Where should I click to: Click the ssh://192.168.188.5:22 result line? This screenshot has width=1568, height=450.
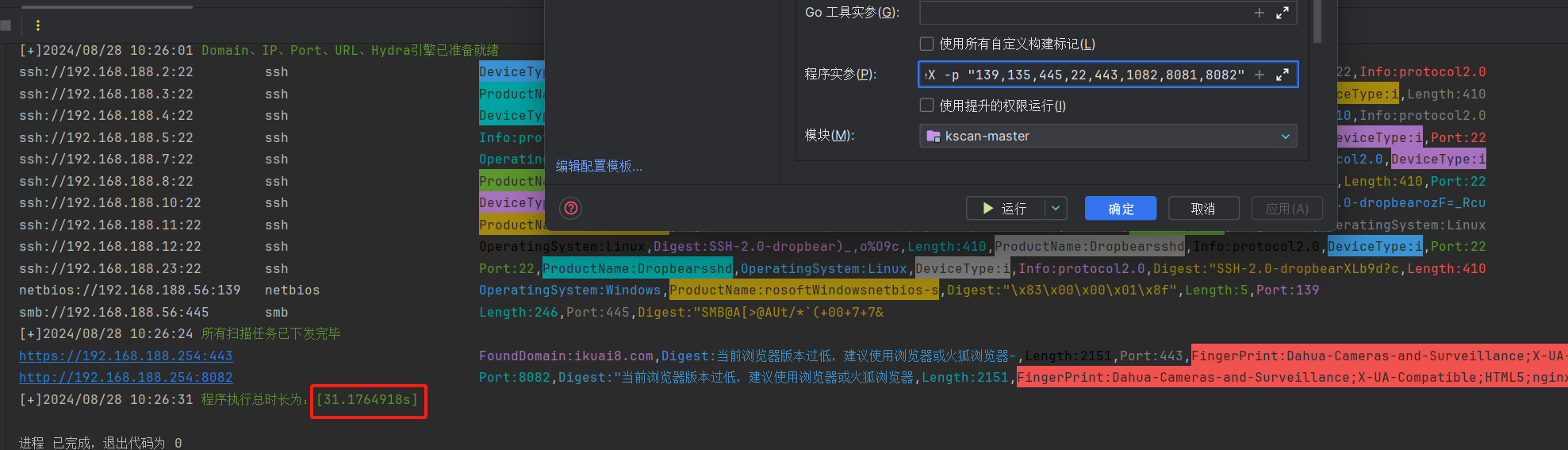(x=106, y=137)
